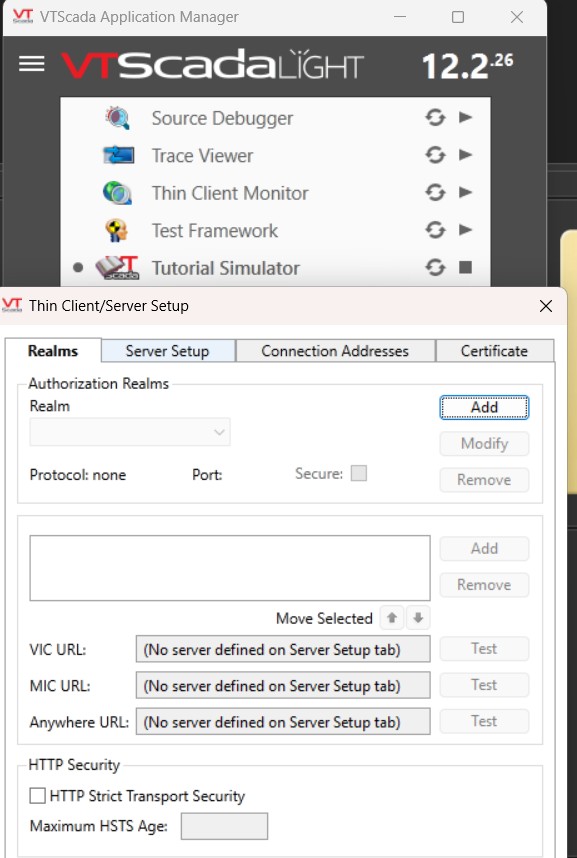This screenshot has height=858, width=577.
Task: Reload the Source Debugger application
Action: (x=435, y=117)
